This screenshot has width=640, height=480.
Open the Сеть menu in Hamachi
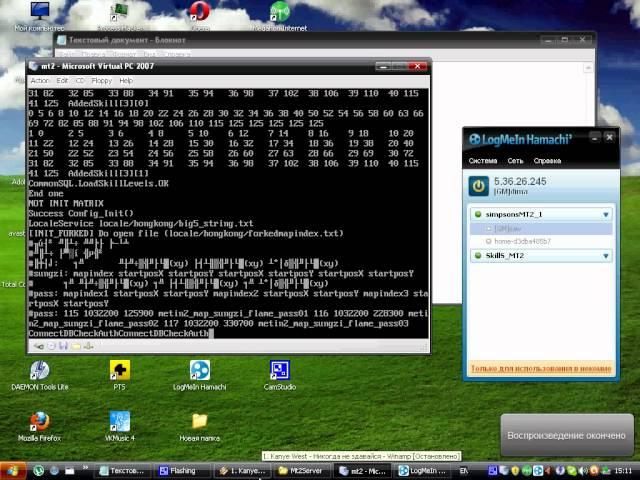pos(515,161)
